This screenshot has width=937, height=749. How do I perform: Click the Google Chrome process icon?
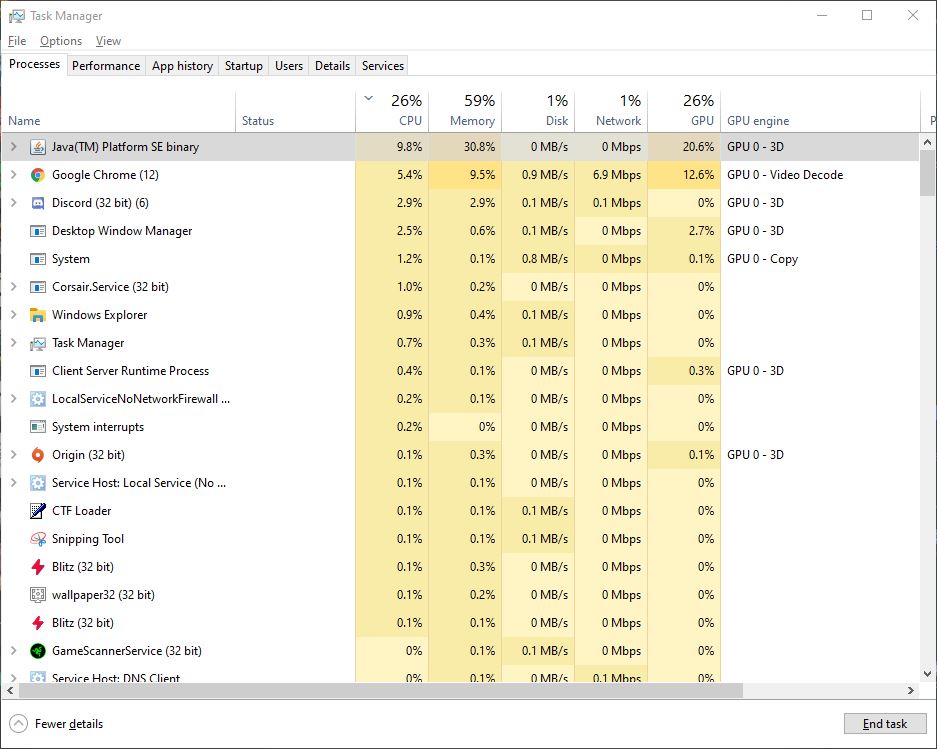pos(38,175)
